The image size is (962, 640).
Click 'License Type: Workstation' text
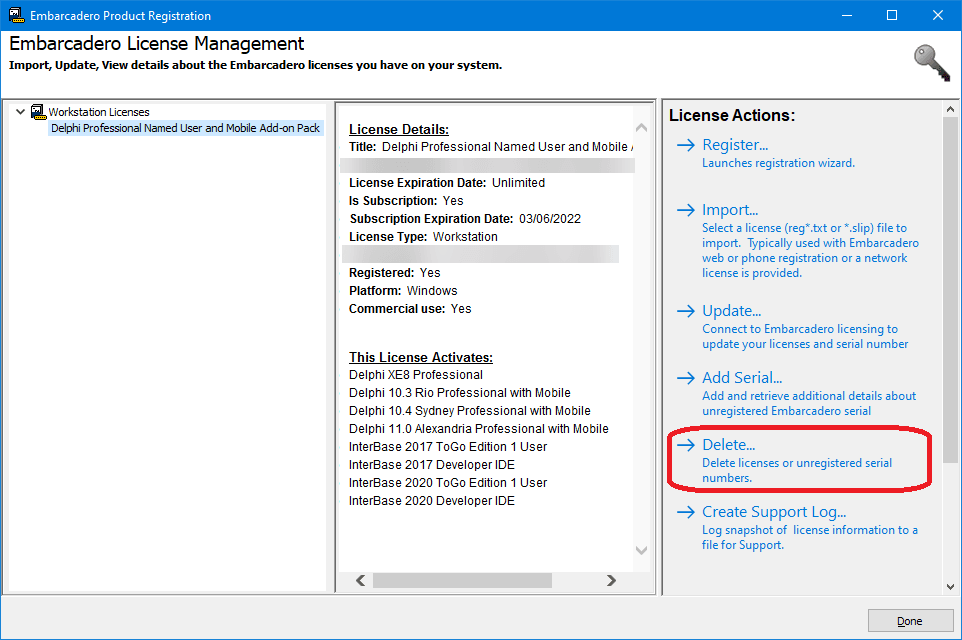[x=423, y=237]
